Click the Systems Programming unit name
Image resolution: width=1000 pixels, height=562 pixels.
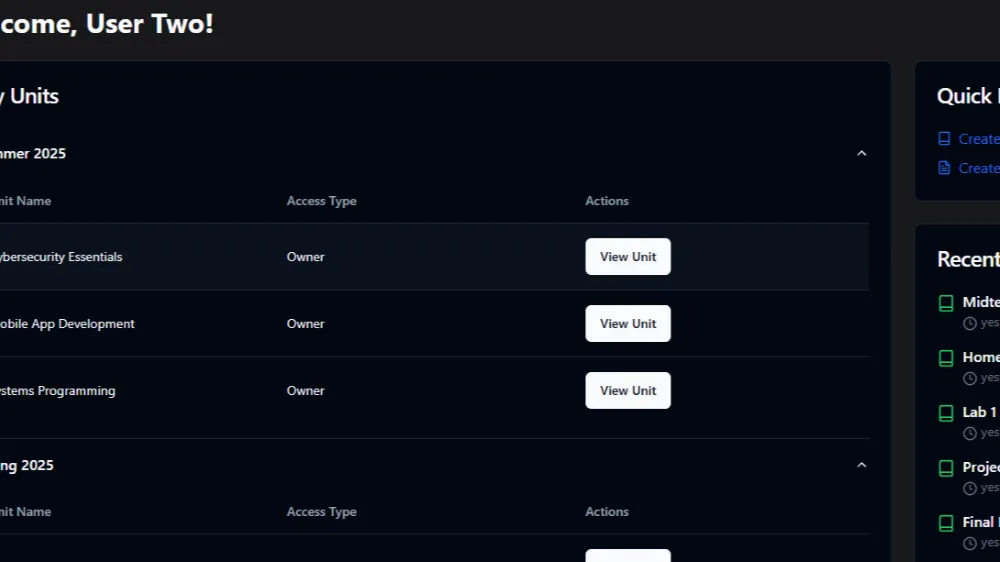point(57,390)
